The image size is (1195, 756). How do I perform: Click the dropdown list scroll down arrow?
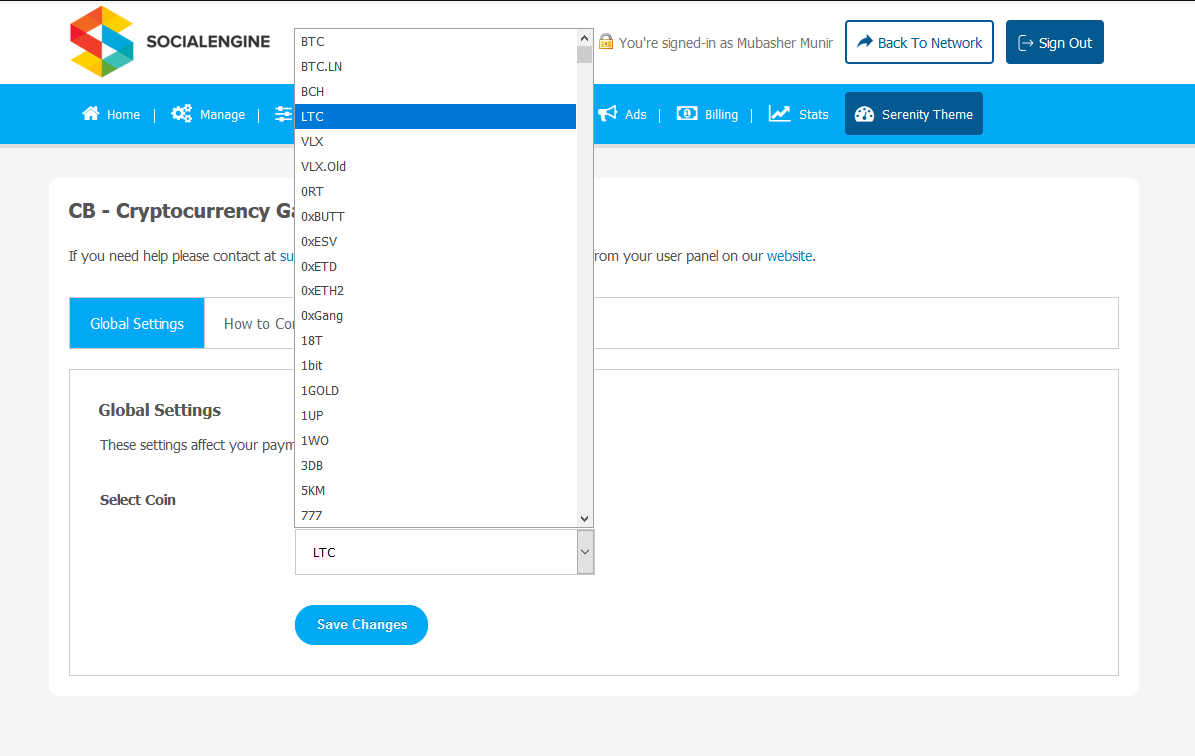click(585, 518)
